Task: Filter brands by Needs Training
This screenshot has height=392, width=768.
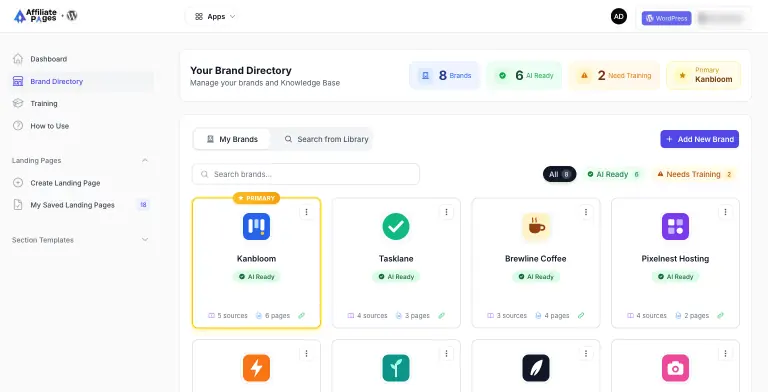Action: point(695,174)
